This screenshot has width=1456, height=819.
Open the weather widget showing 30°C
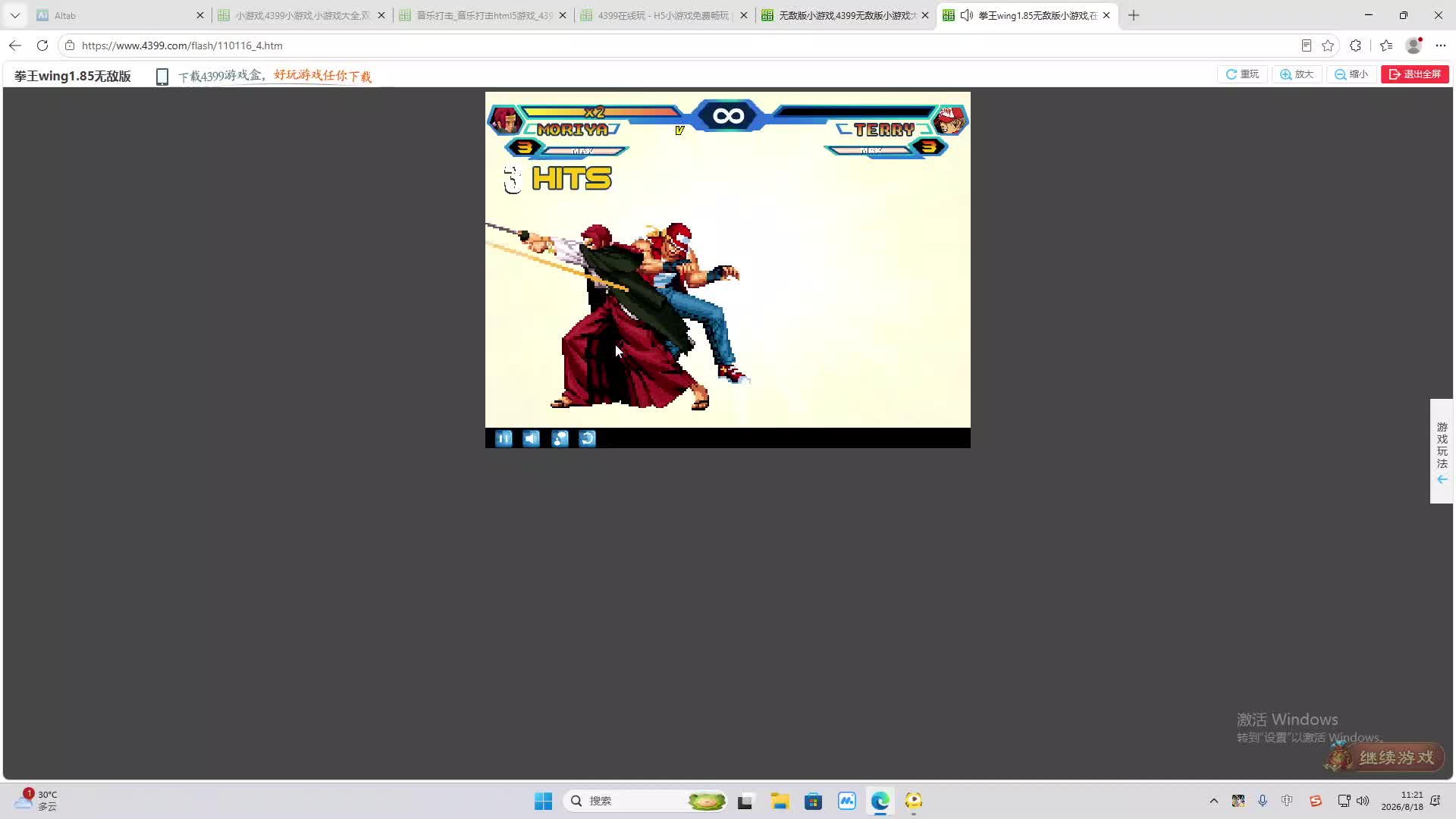pos(36,800)
